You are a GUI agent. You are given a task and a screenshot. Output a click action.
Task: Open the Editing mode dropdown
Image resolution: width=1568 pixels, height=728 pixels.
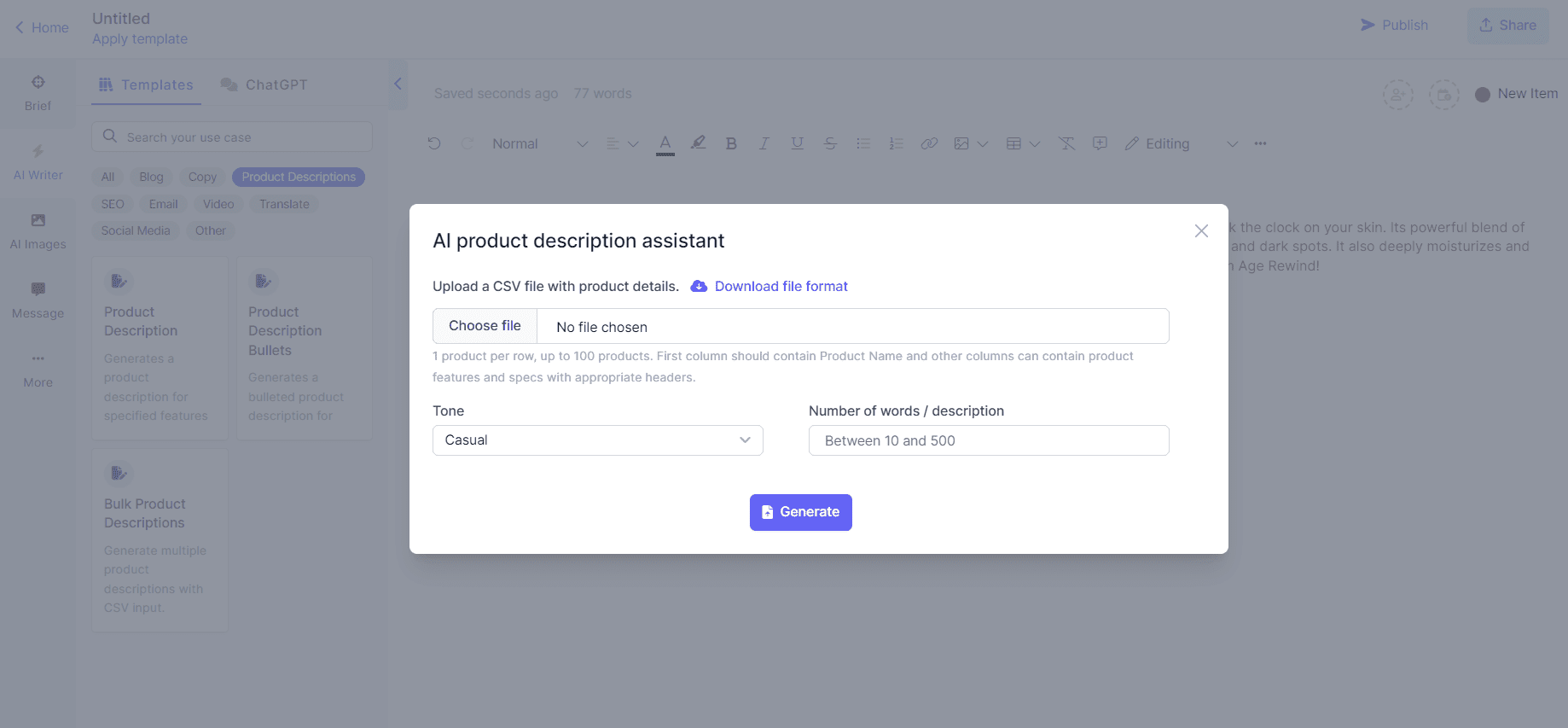click(x=1181, y=144)
